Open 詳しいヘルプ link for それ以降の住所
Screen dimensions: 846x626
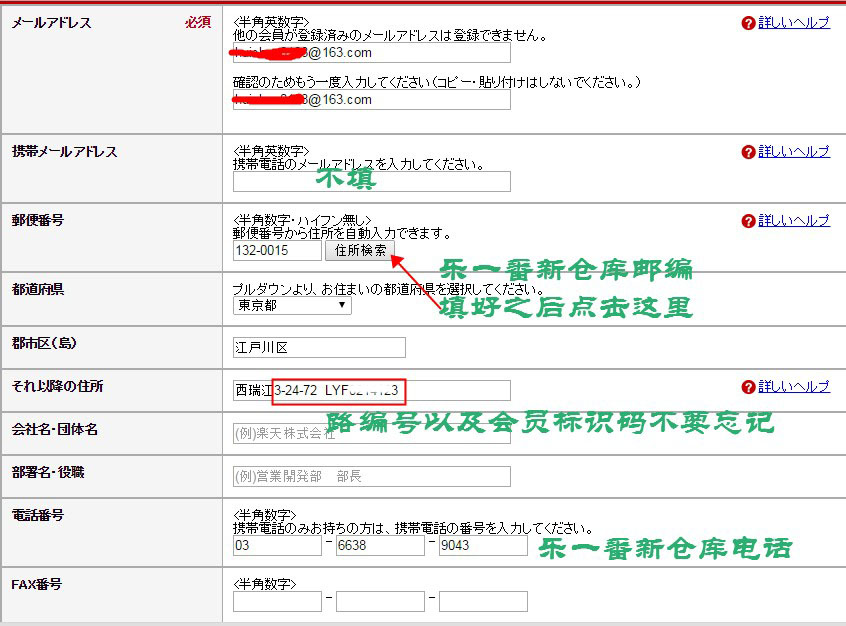tap(794, 387)
